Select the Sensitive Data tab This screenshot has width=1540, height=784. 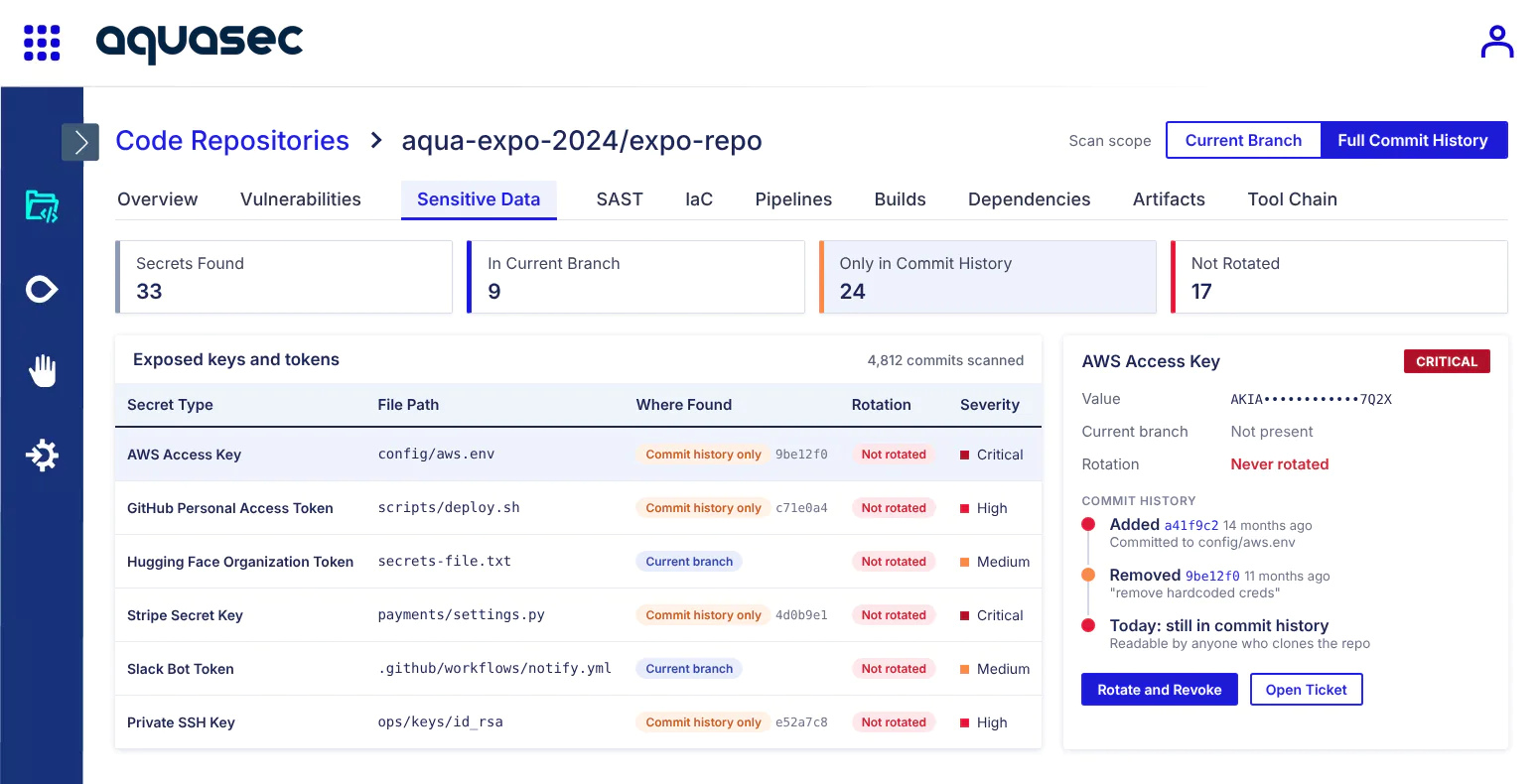point(479,199)
